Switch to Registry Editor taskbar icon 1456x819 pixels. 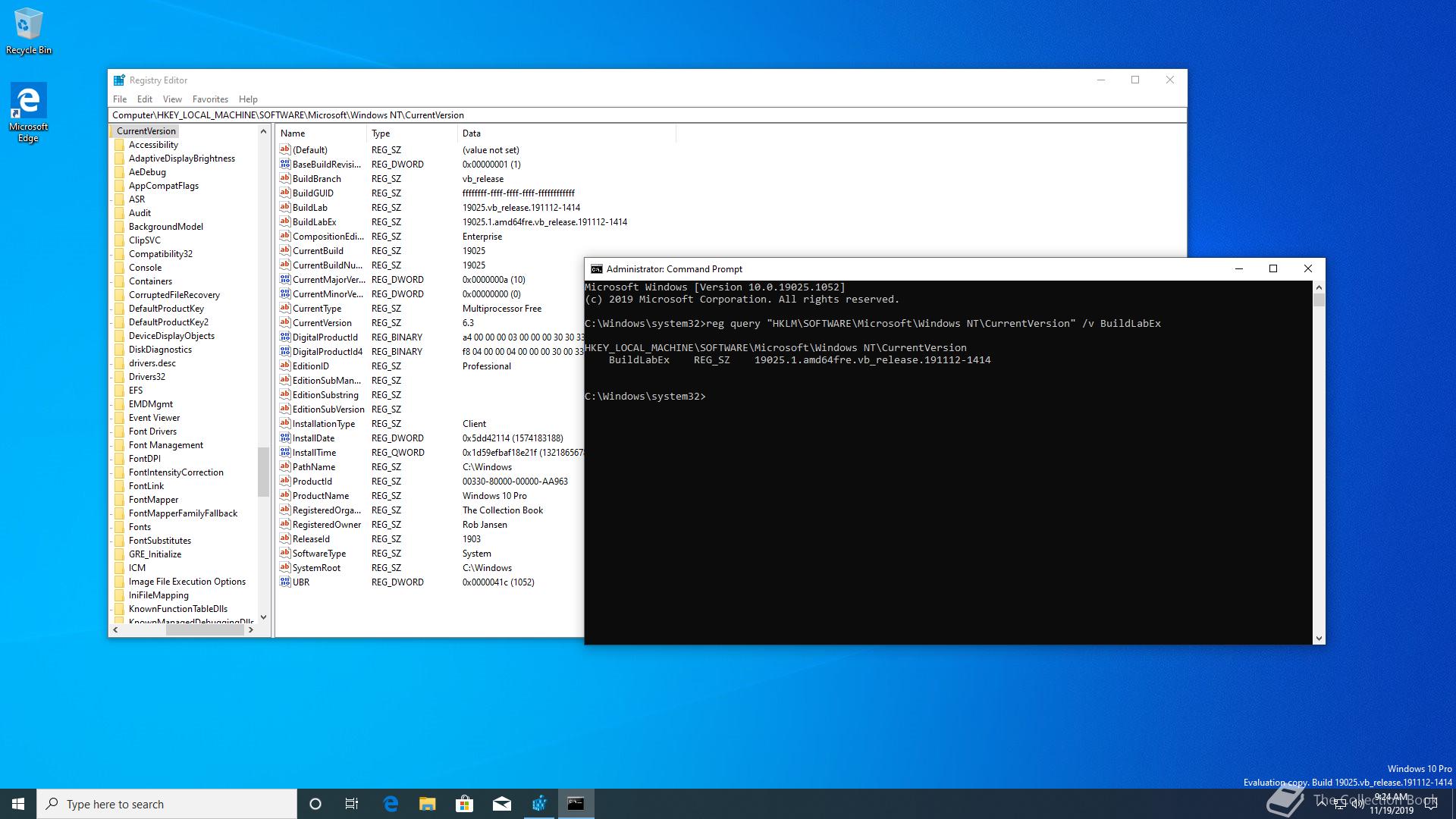539,804
